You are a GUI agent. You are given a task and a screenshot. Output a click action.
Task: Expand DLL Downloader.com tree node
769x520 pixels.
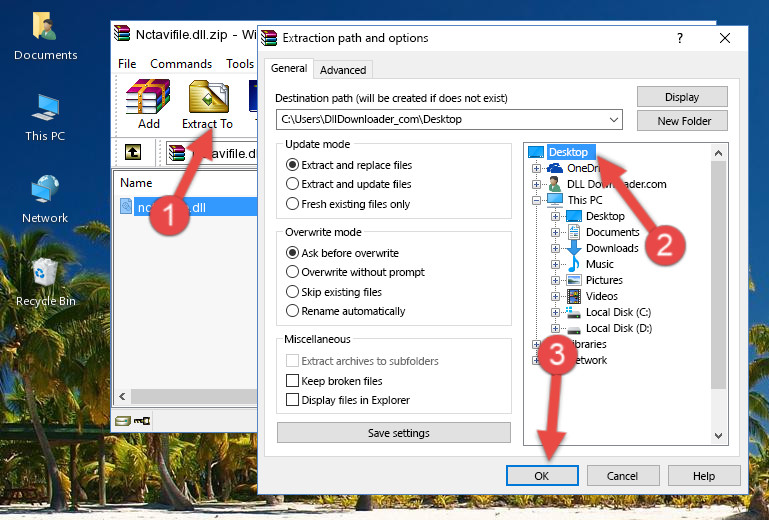[536, 184]
